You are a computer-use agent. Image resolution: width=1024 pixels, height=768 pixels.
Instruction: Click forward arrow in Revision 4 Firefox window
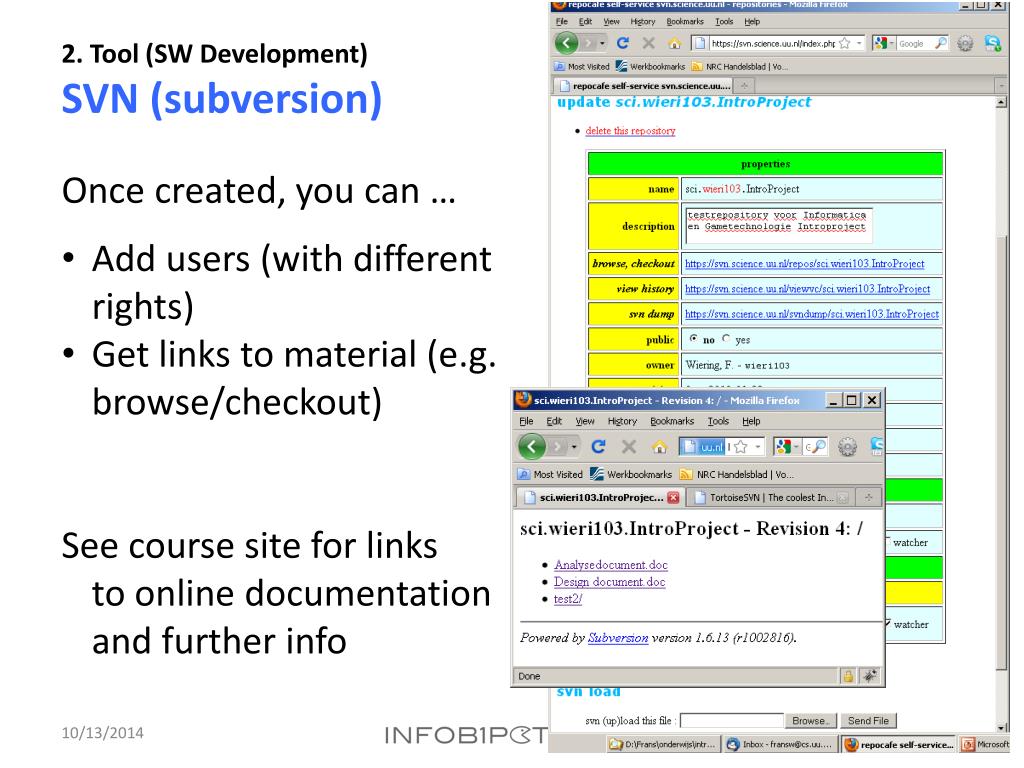(x=557, y=447)
